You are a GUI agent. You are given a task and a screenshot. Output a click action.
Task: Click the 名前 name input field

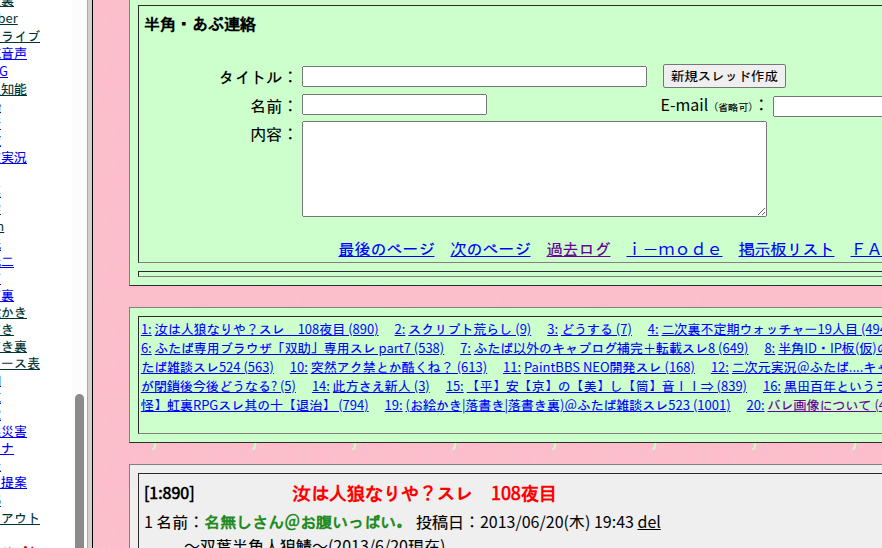coord(394,105)
